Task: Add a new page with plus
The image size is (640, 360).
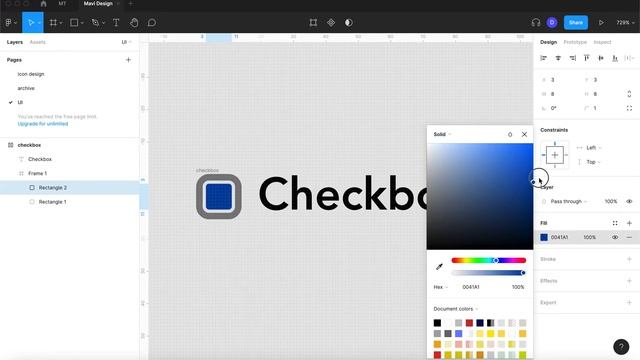Action: tap(128, 60)
